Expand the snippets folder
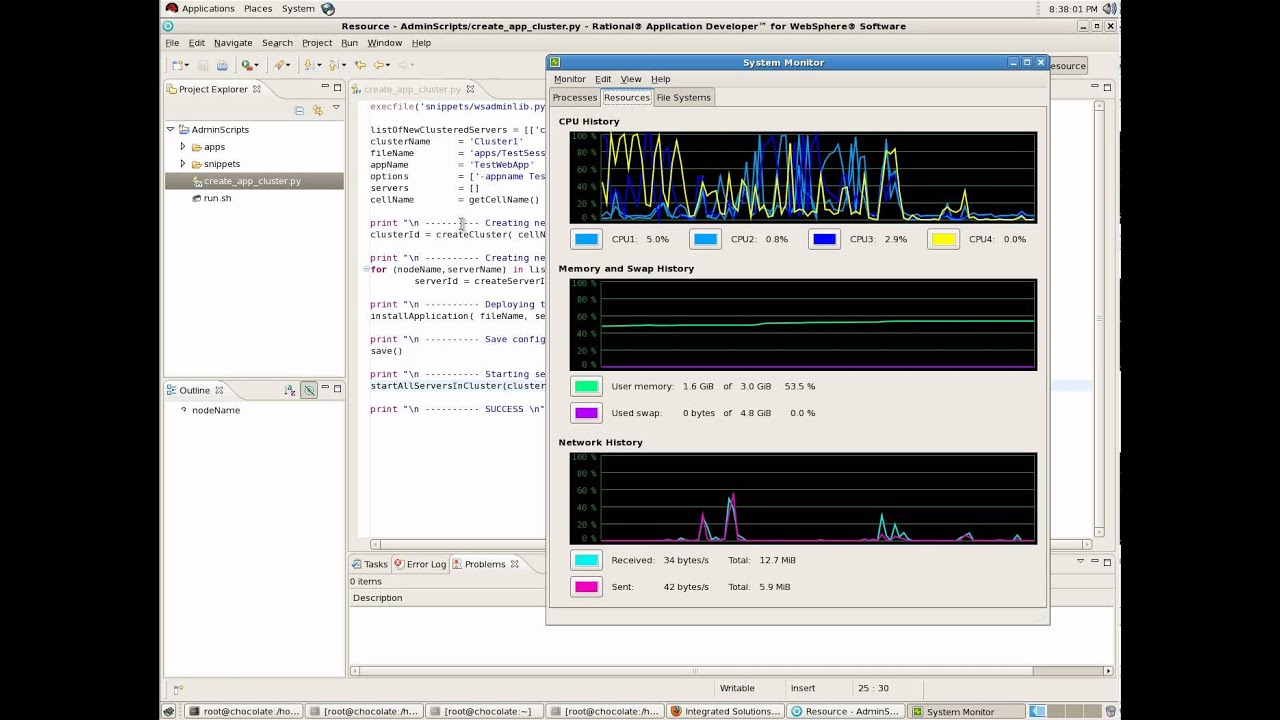 [183, 164]
